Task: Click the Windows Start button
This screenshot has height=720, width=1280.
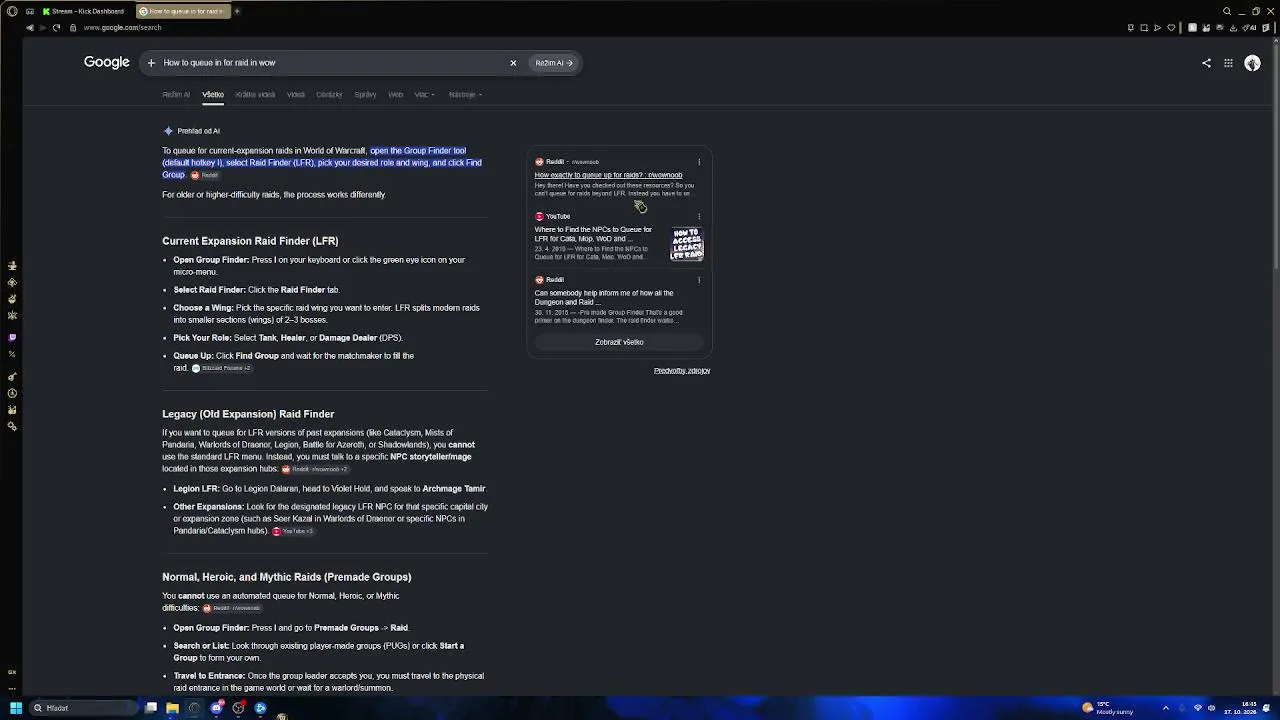Action: click(x=15, y=708)
